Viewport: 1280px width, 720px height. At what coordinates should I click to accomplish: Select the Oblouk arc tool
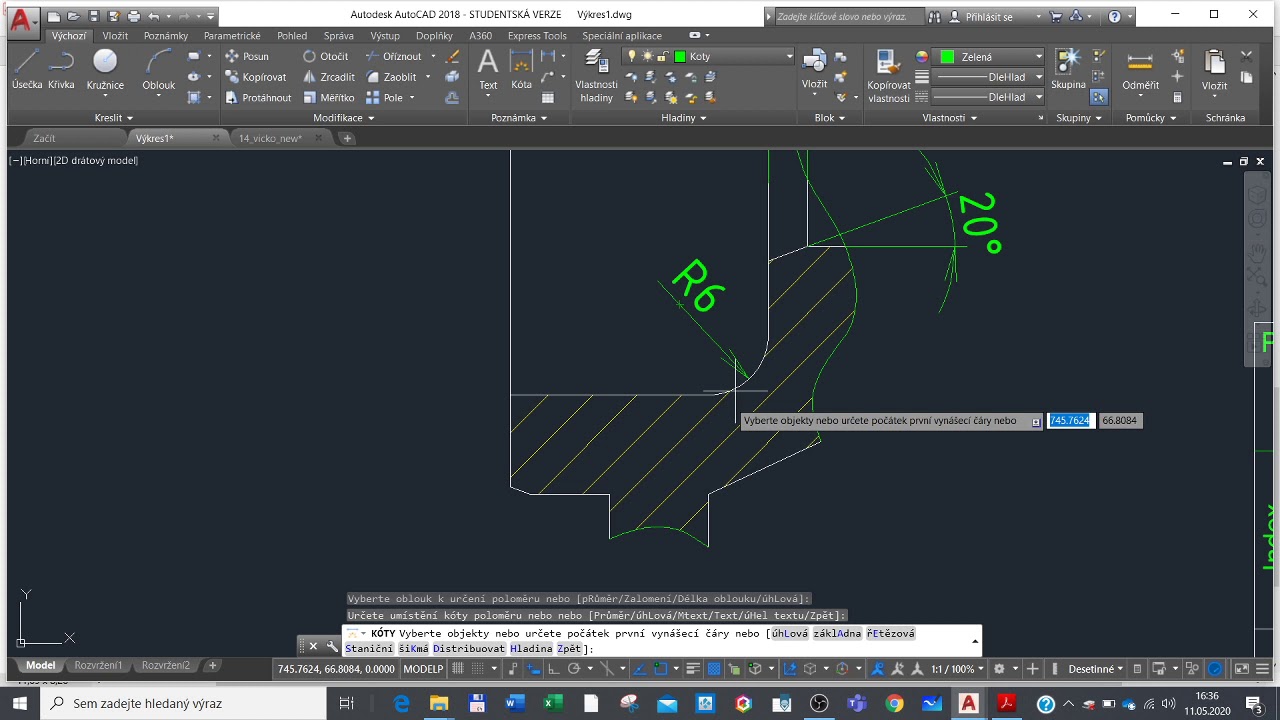coord(158,70)
